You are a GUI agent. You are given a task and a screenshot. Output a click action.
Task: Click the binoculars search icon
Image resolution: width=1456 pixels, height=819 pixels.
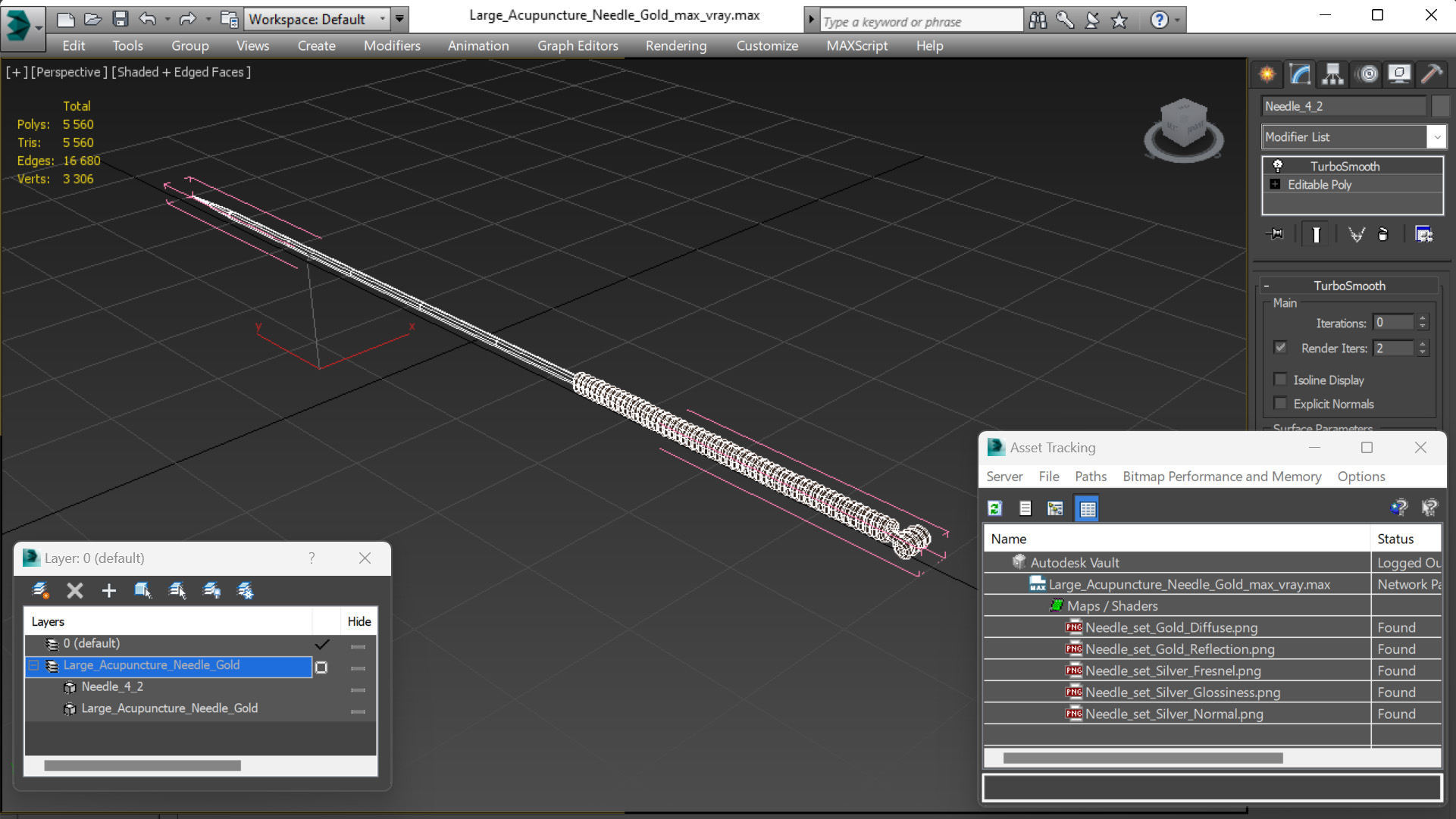[x=1038, y=20]
